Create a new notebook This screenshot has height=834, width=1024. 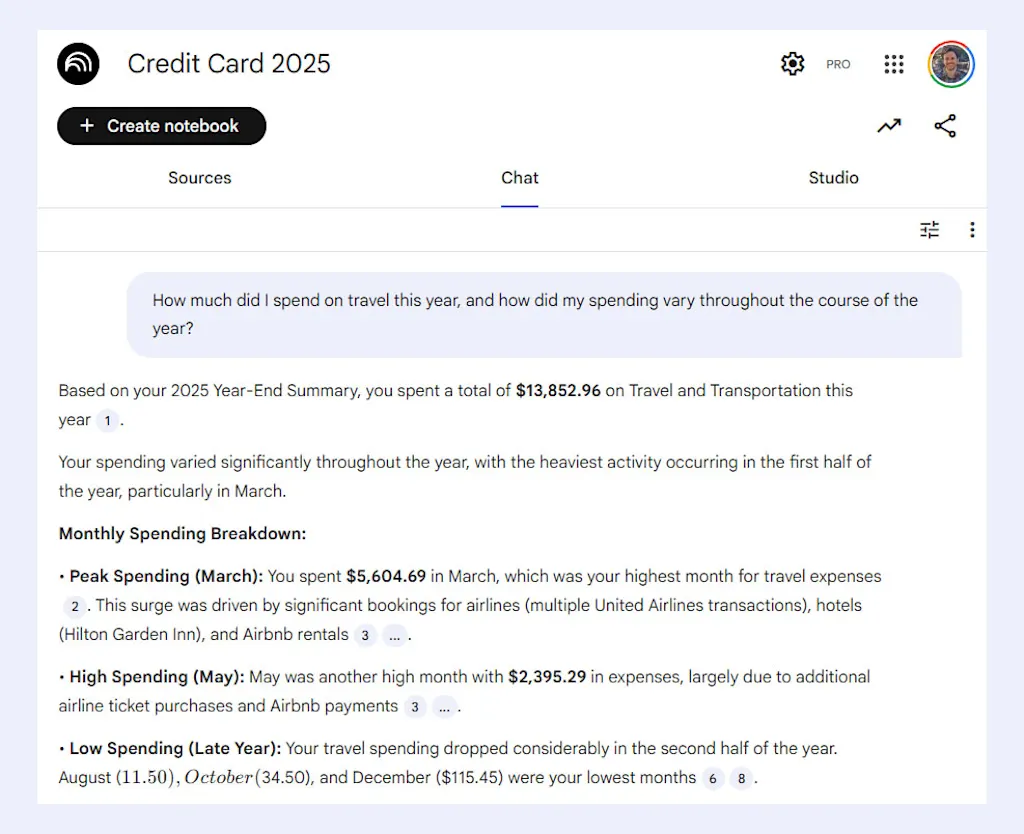click(161, 126)
